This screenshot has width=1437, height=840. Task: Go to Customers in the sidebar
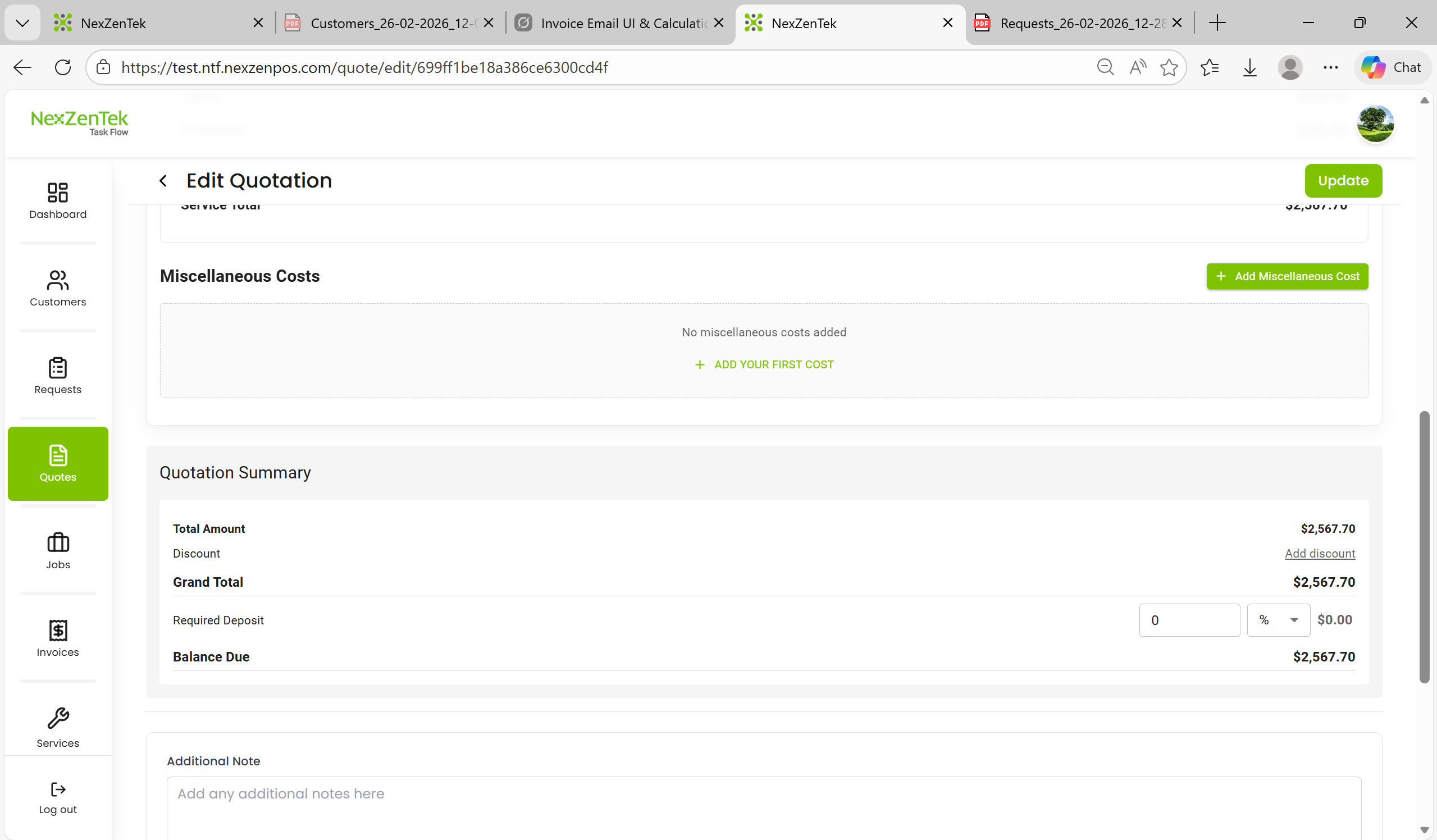point(58,280)
